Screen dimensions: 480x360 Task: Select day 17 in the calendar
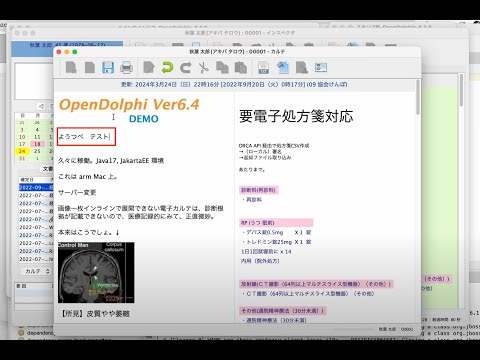tap(22, 144)
